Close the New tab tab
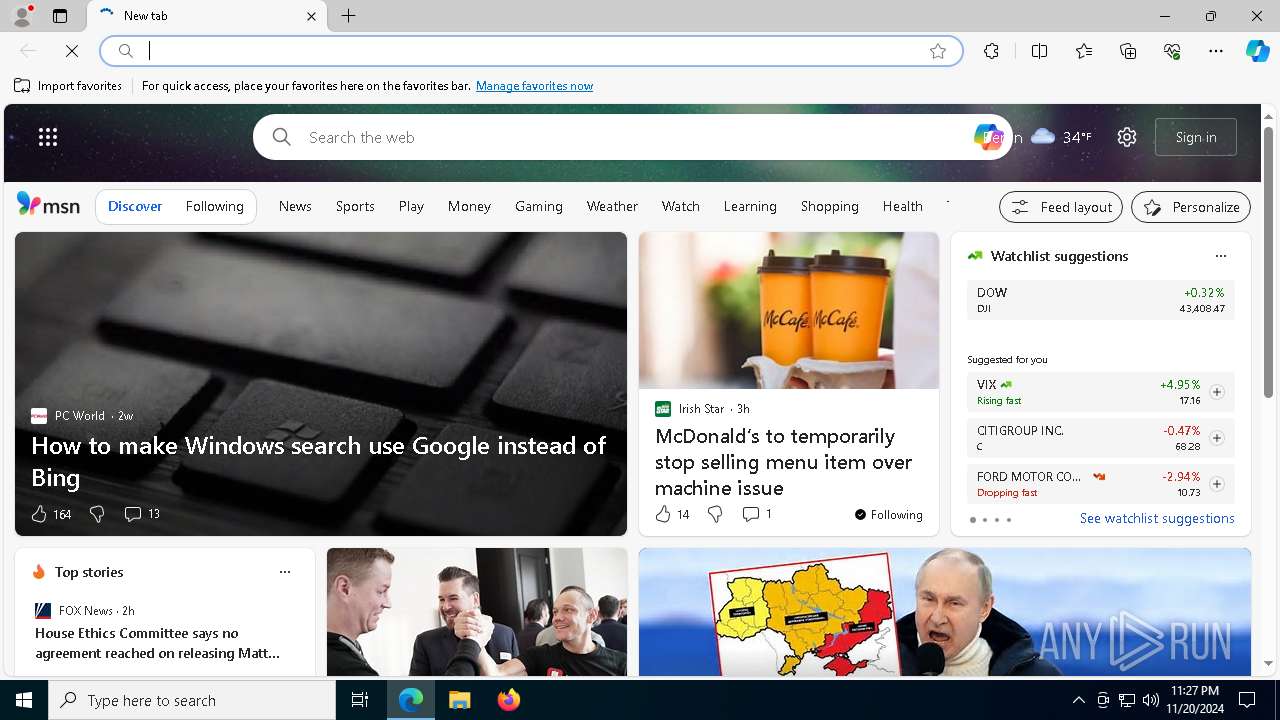 pyautogui.click(x=311, y=16)
